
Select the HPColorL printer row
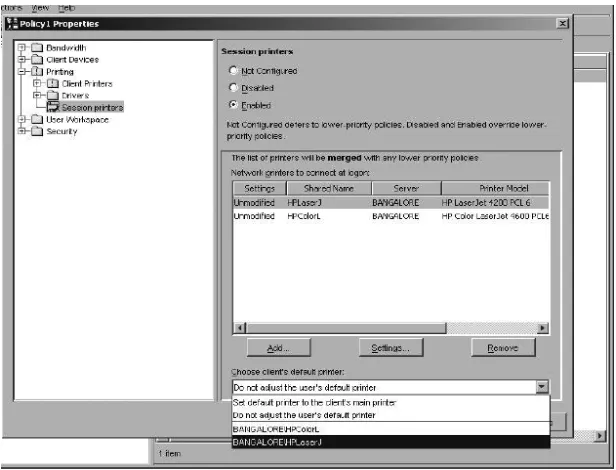(x=391, y=216)
